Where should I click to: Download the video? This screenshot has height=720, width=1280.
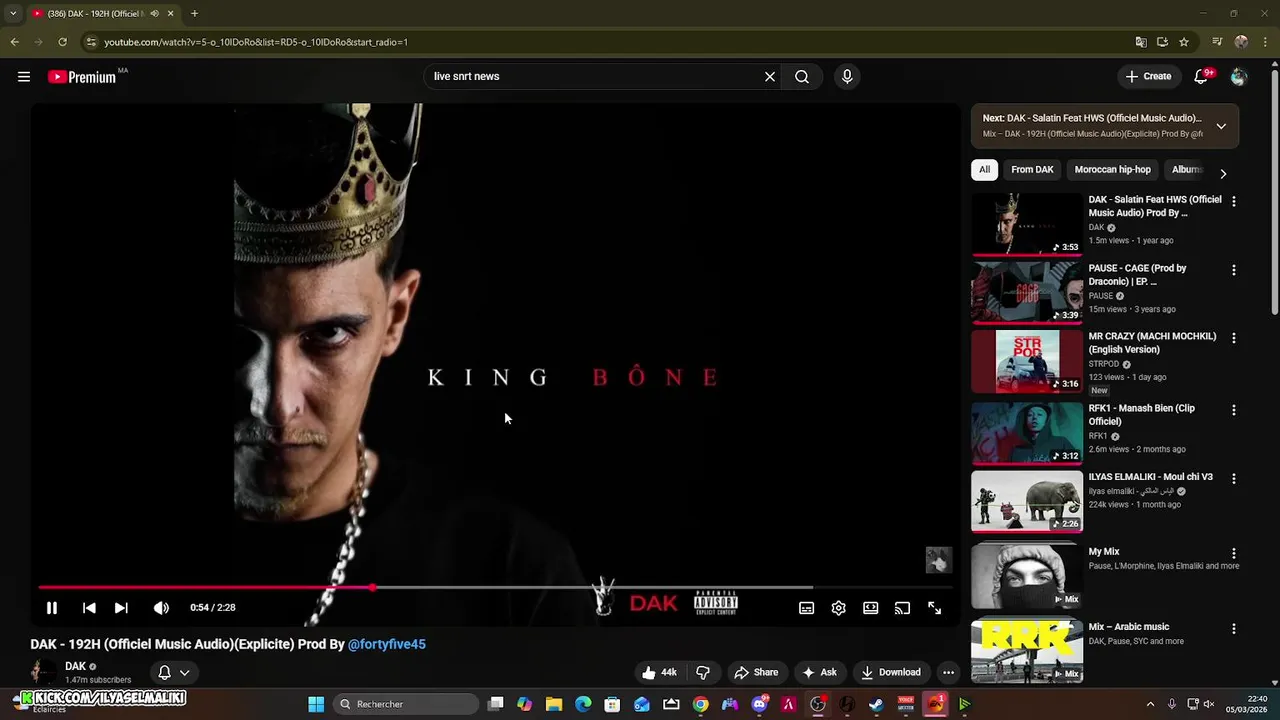[x=890, y=672]
